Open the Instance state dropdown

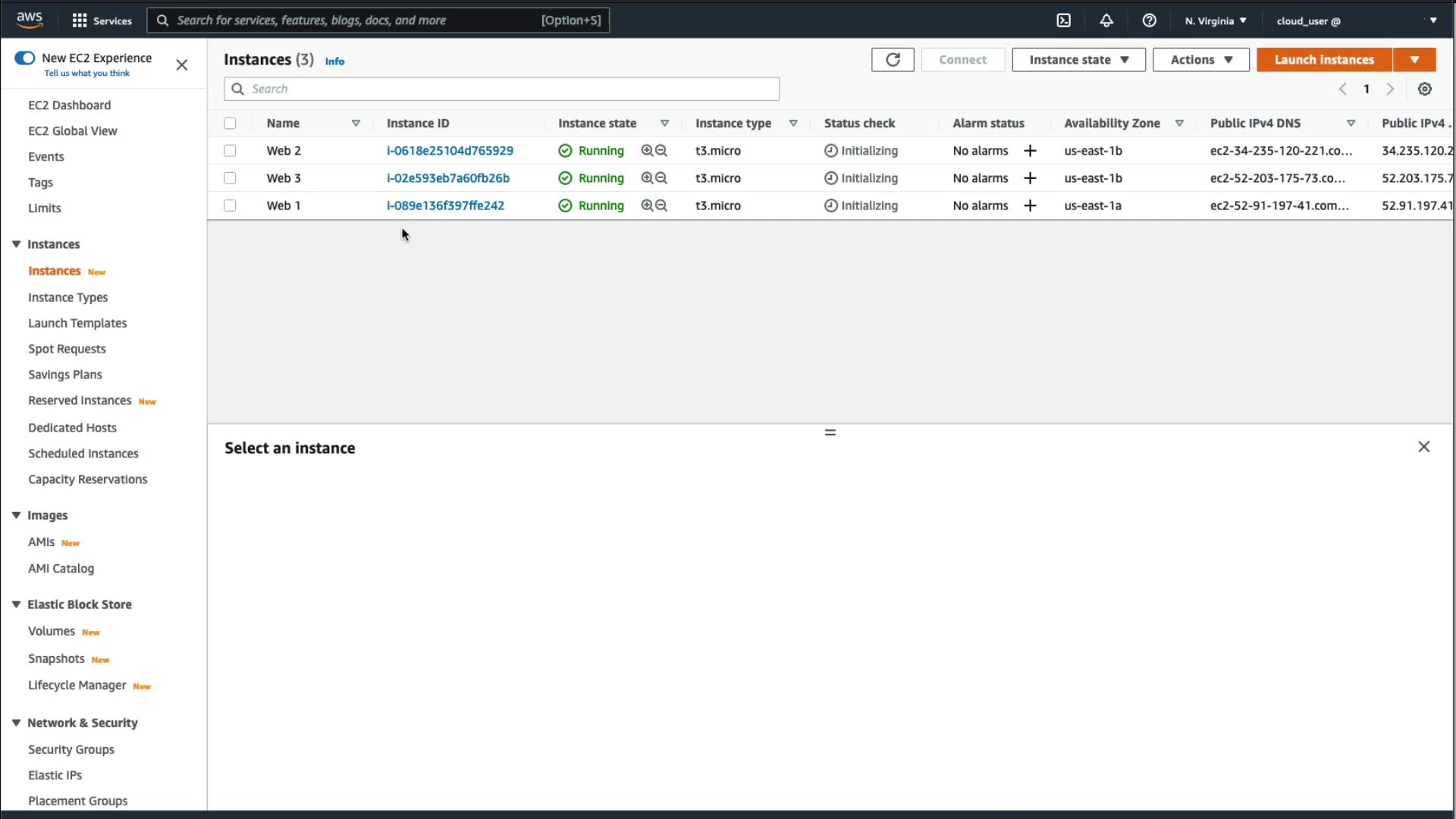[1078, 60]
